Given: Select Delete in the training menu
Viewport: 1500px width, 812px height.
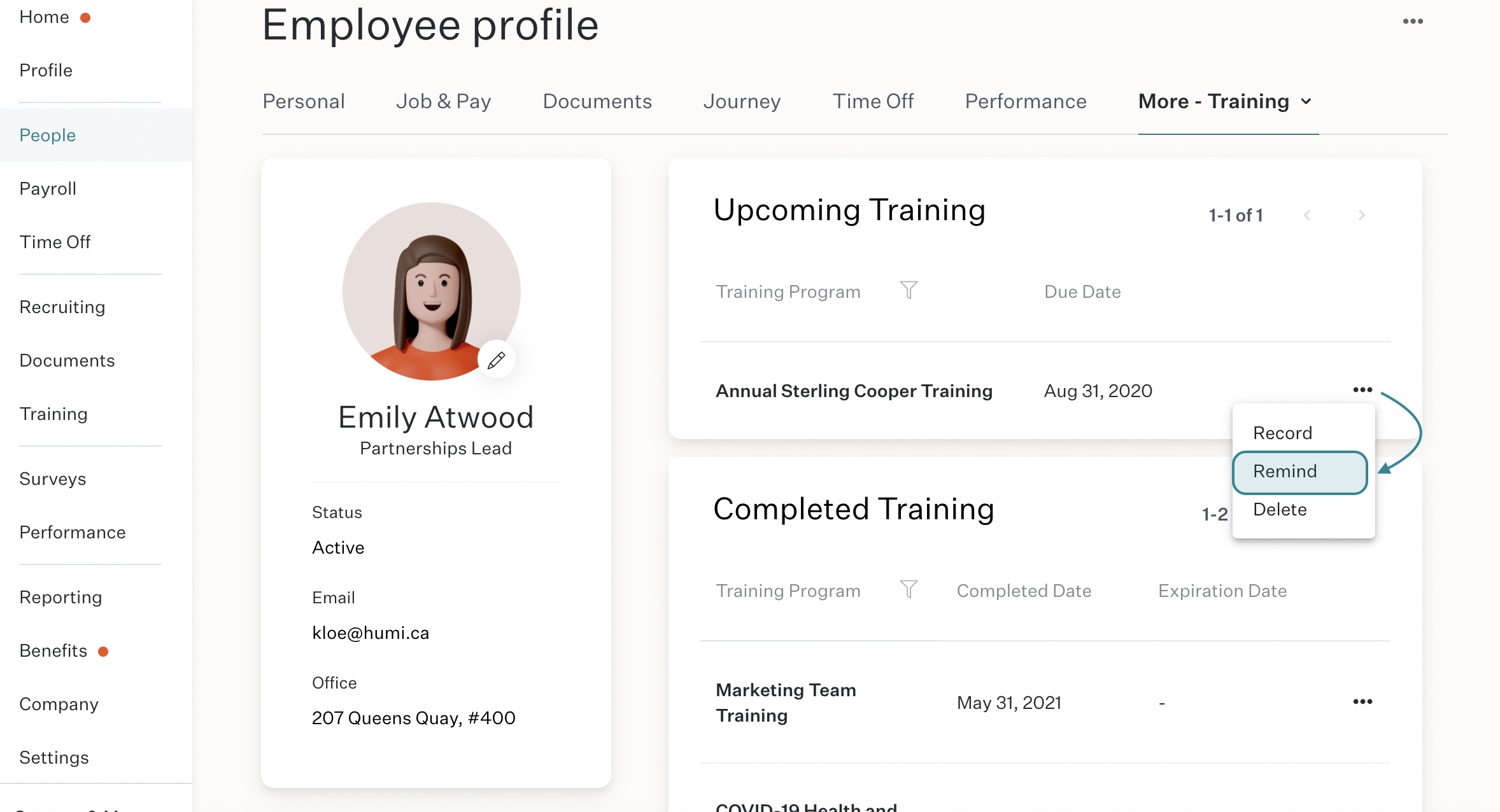Looking at the screenshot, I should coord(1280,510).
